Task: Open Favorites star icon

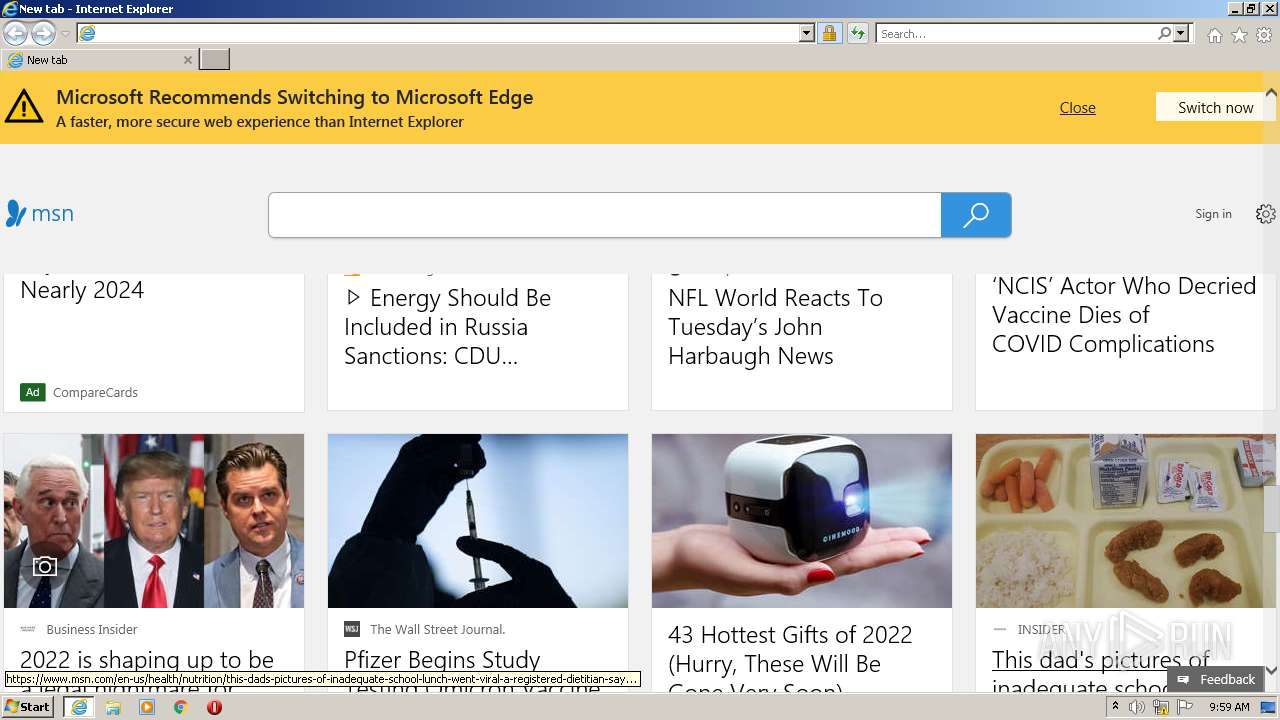Action: pyautogui.click(x=1239, y=35)
